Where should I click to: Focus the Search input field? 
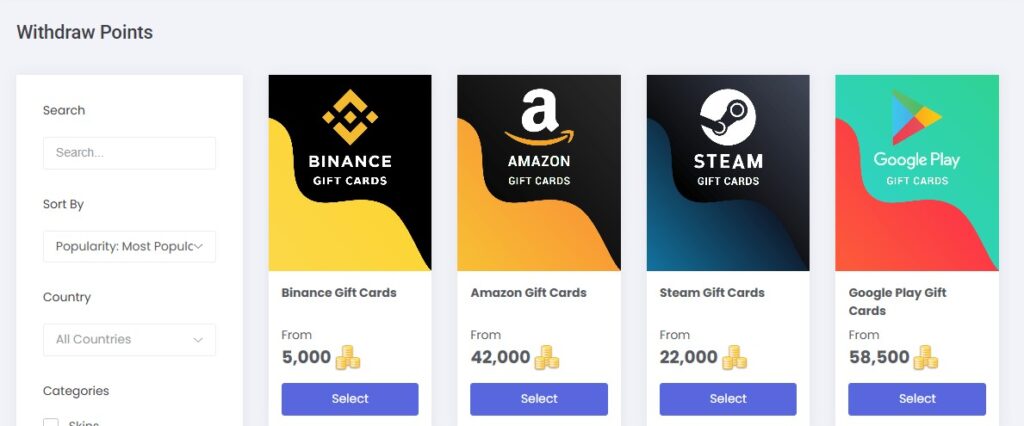tap(129, 153)
